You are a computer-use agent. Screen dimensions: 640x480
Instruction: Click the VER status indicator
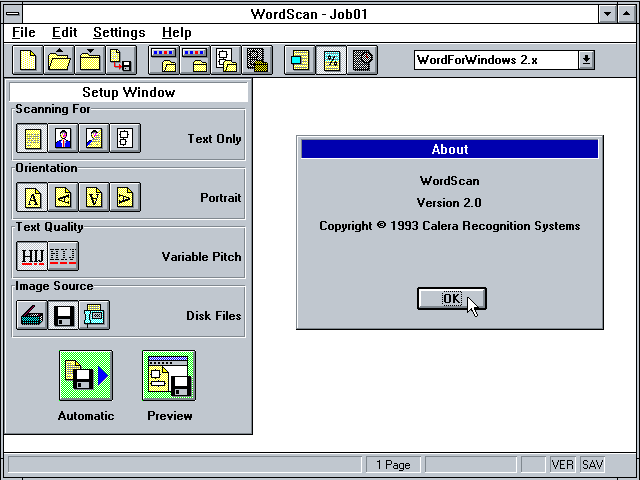562,464
